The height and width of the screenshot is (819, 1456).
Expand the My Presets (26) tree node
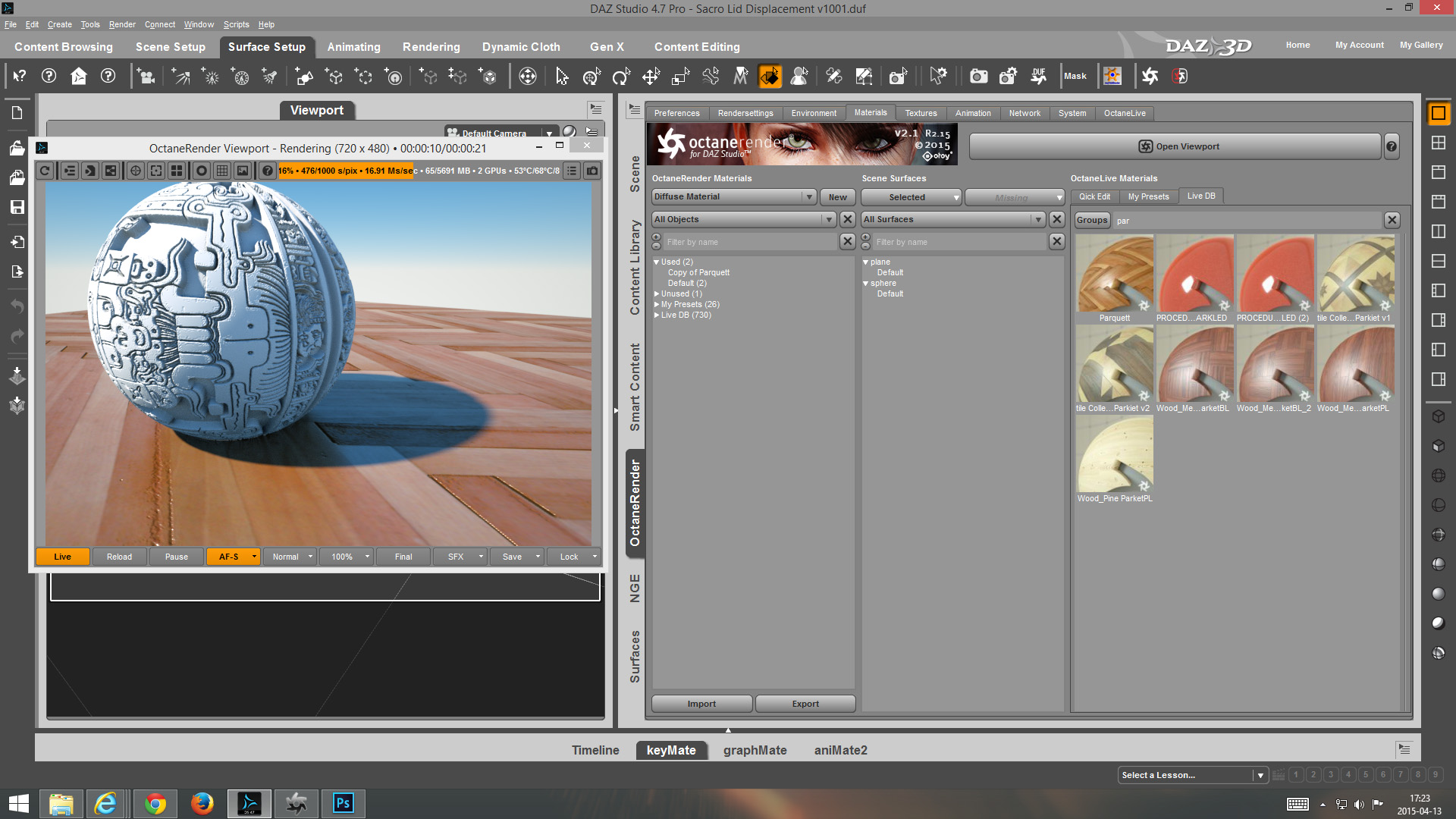tap(657, 304)
